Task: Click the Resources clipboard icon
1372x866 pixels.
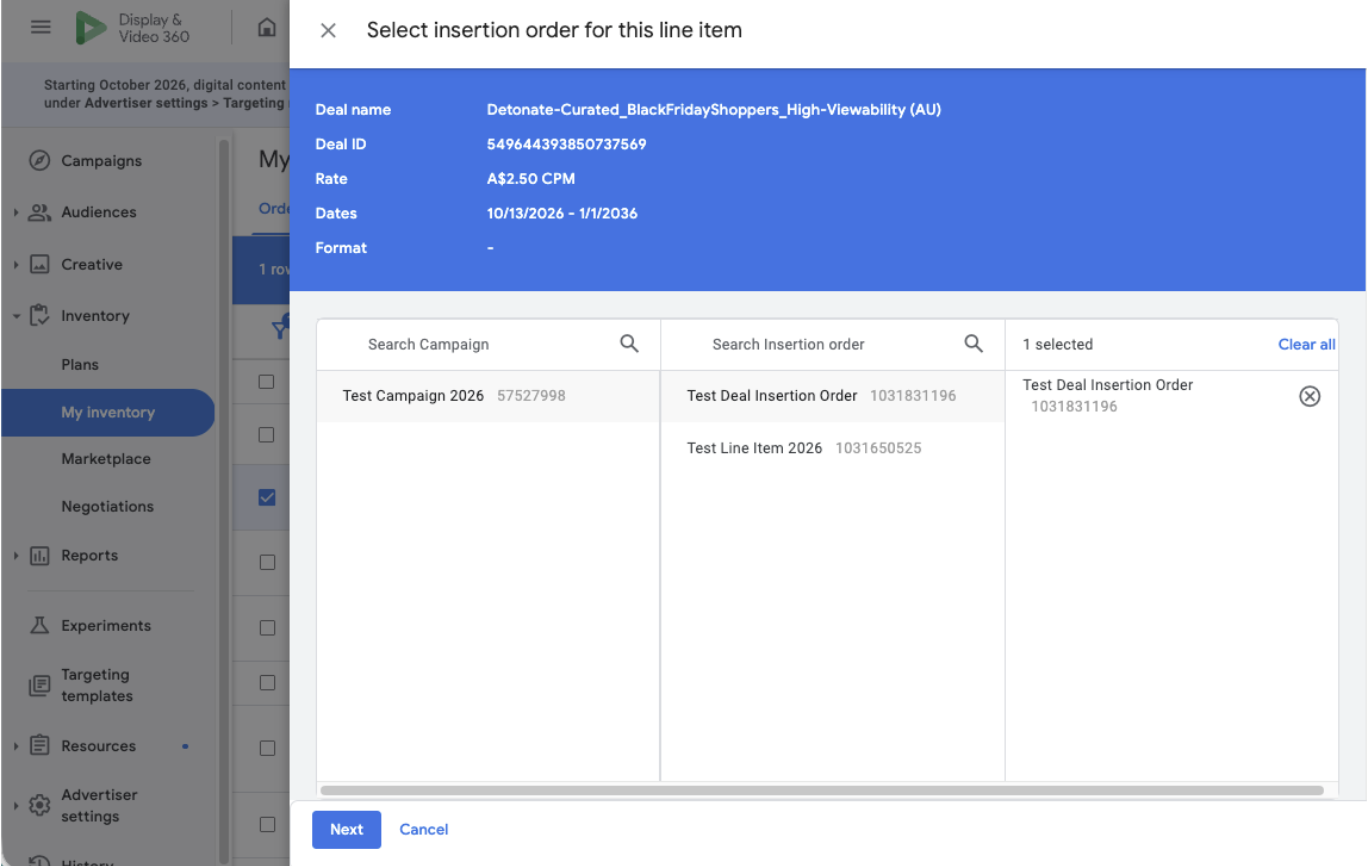Action: [x=40, y=746]
